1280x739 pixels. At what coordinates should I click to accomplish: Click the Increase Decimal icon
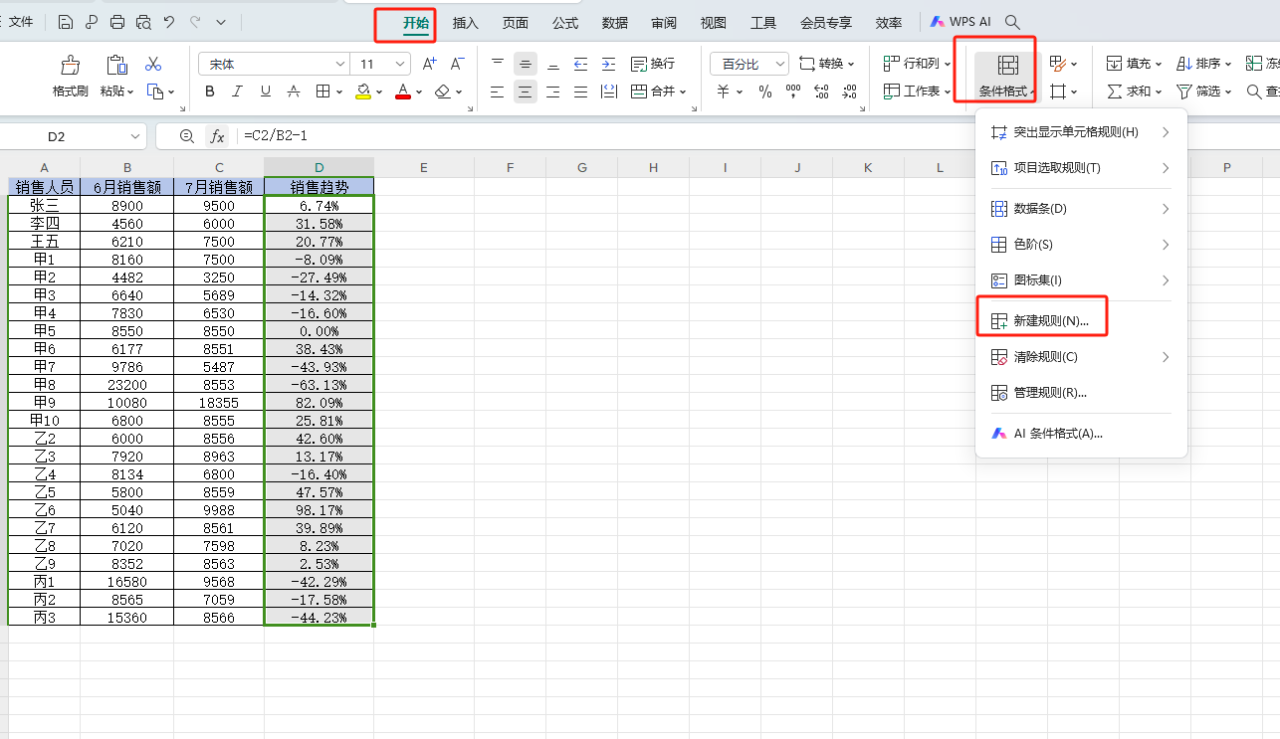(x=821, y=92)
